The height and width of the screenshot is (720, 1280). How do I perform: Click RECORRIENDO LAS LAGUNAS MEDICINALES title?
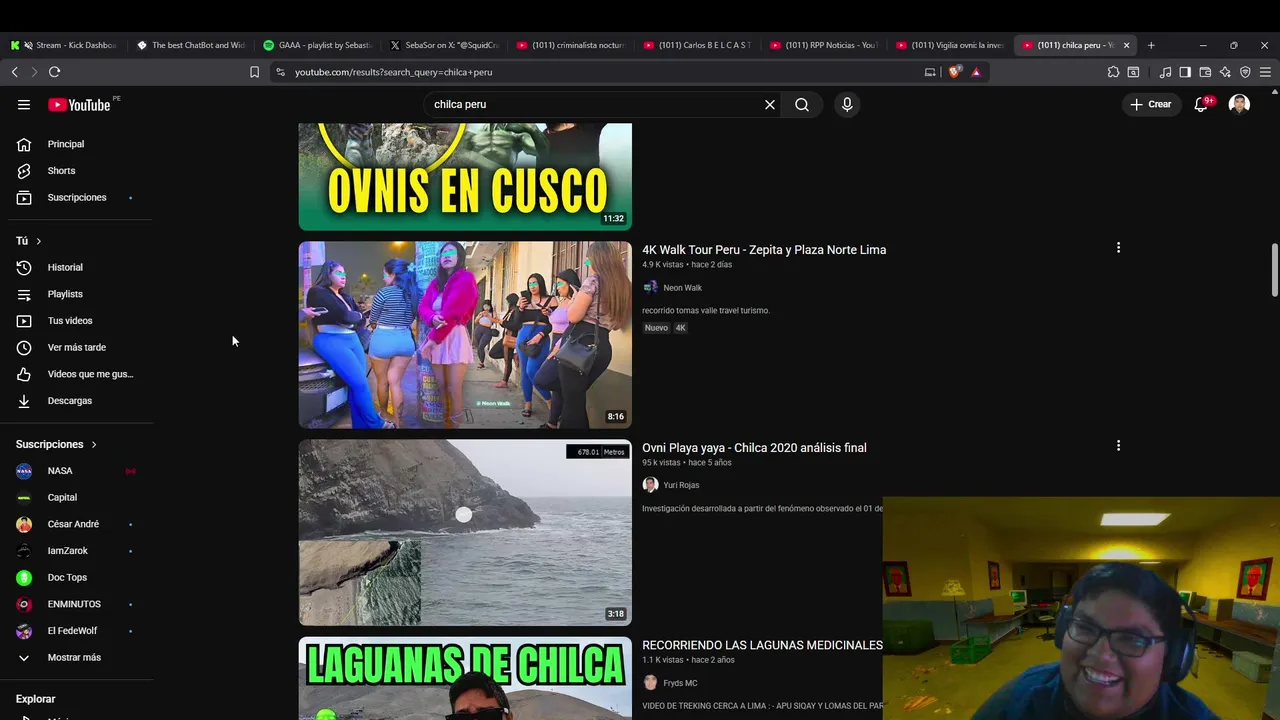tap(762, 646)
